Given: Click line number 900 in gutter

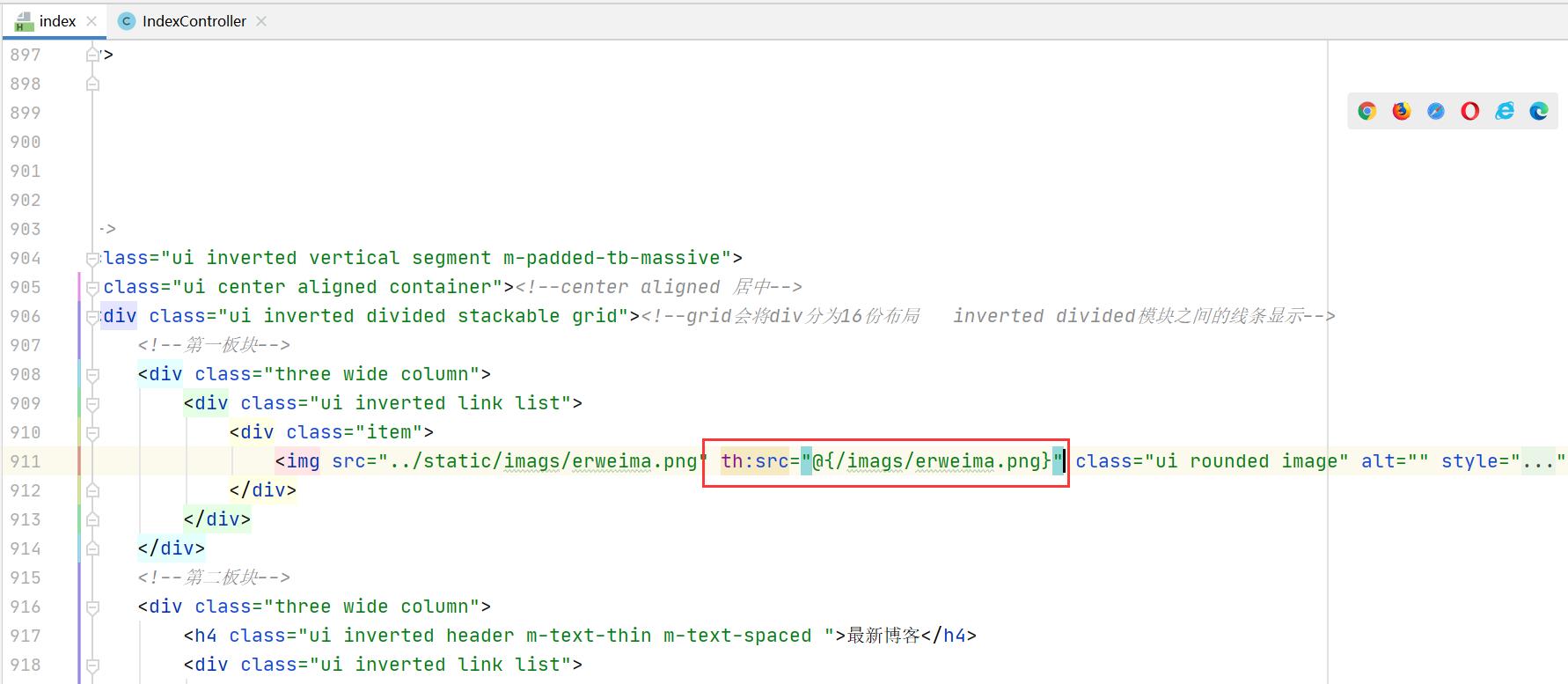Looking at the screenshot, I should (x=26, y=142).
